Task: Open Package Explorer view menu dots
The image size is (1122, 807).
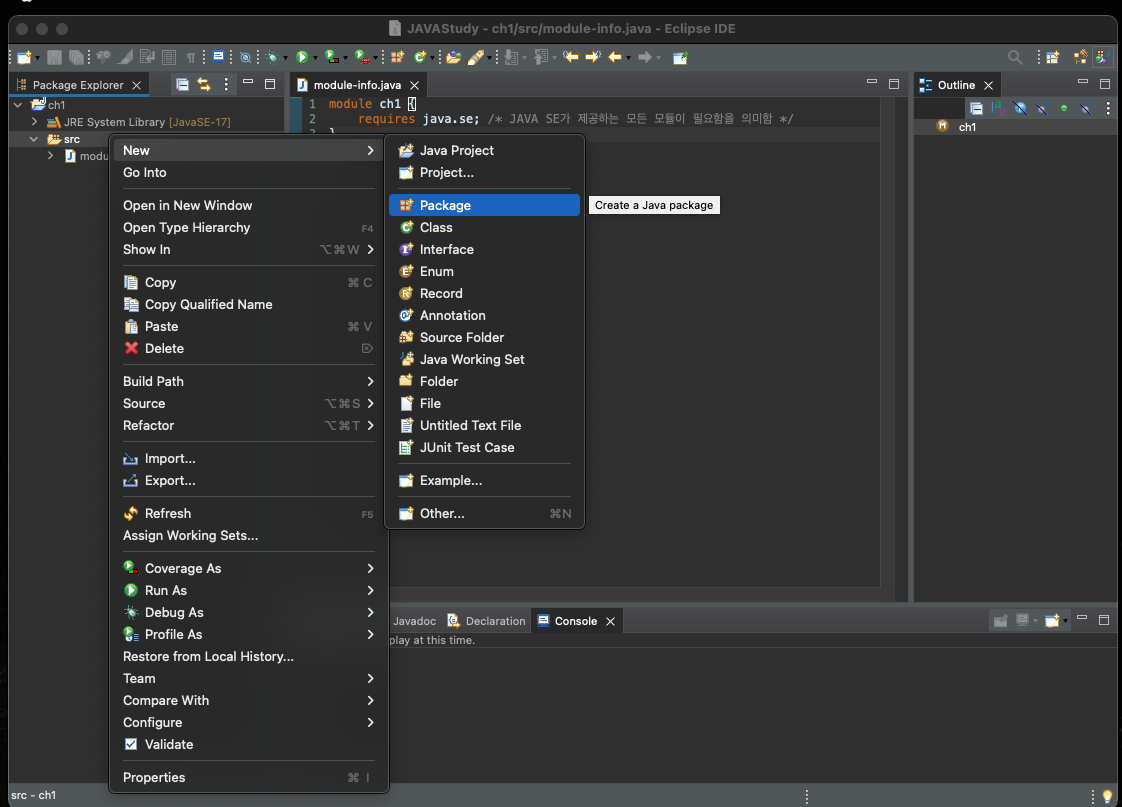Action: (226, 85)
